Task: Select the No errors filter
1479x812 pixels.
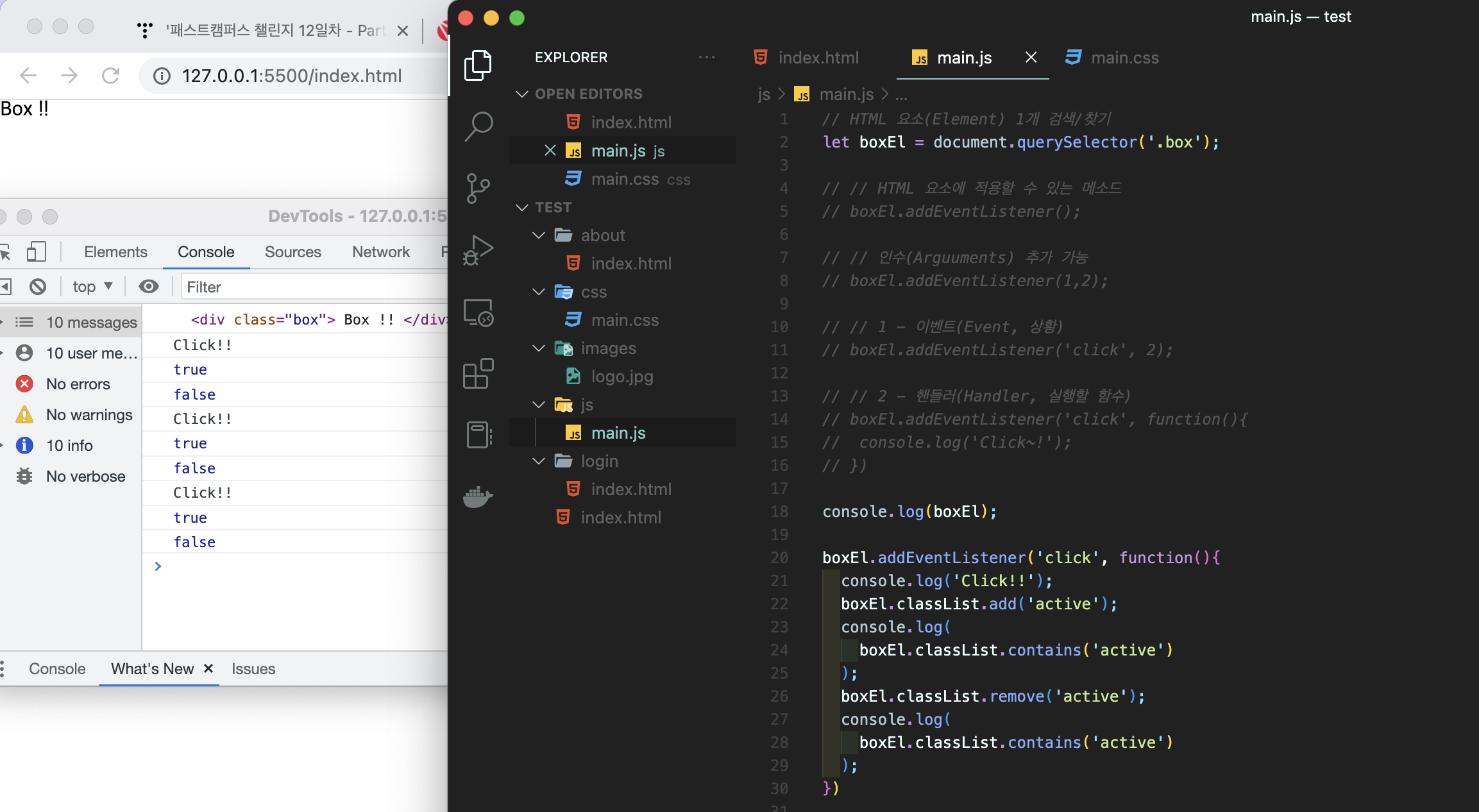Action: 78,384
